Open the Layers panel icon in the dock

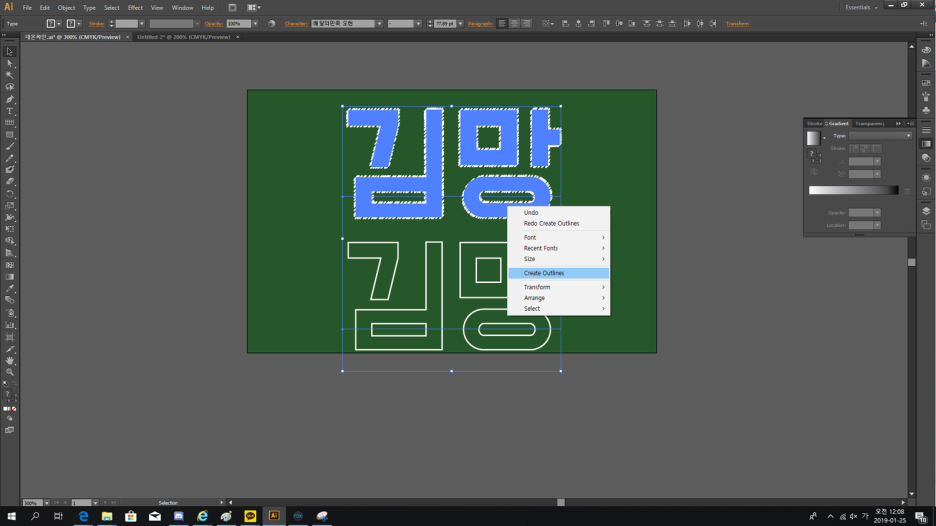pos(926,211)
